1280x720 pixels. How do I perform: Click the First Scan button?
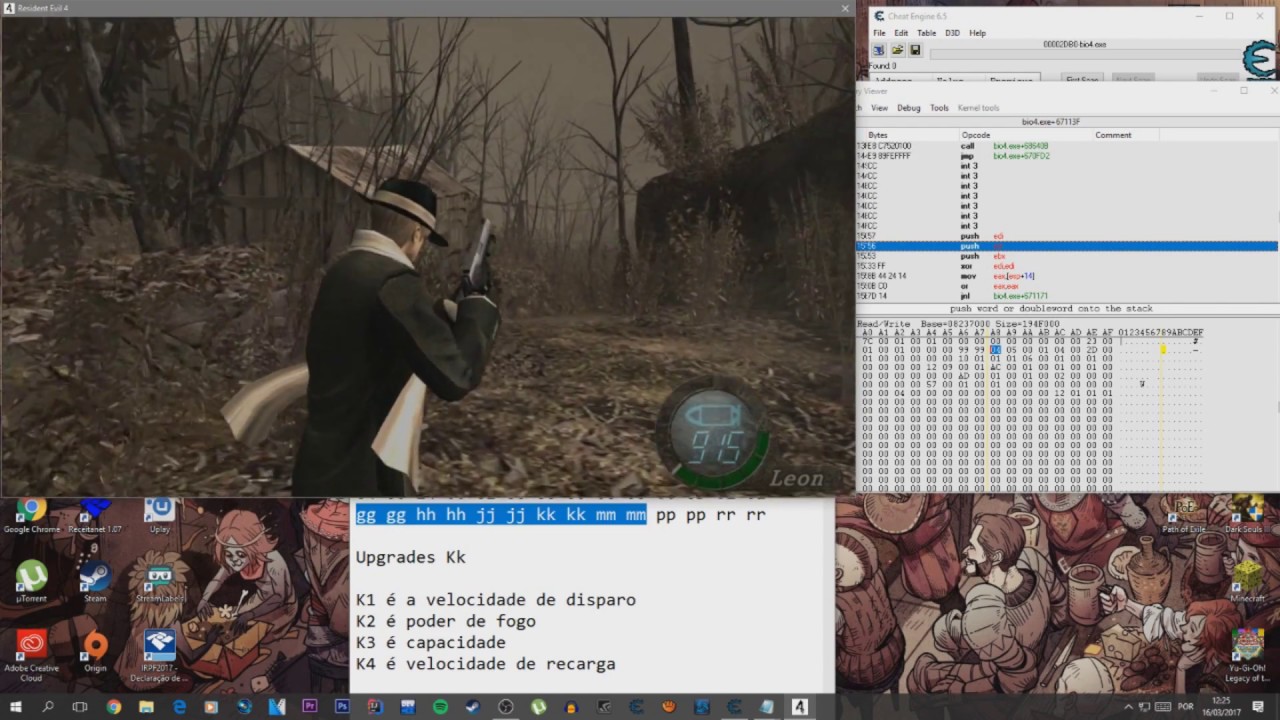click(x=1082, y=79)
